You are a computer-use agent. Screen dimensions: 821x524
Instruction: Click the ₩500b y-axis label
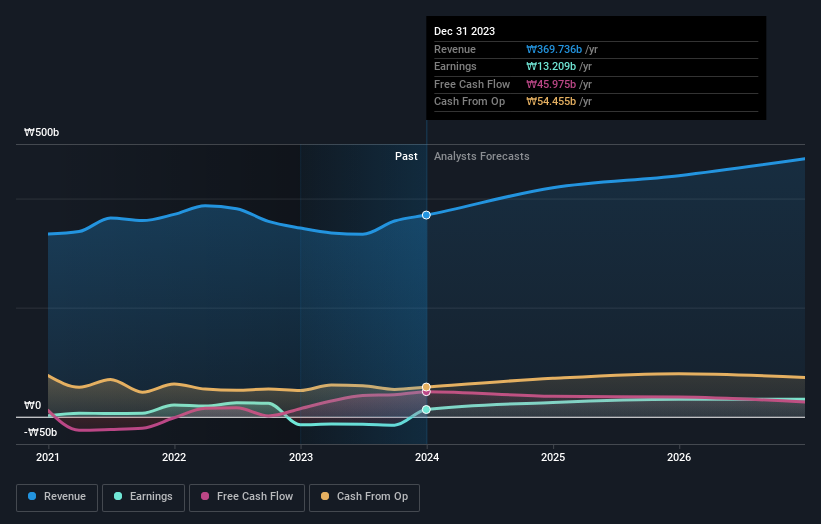click(x=41, y=132)
